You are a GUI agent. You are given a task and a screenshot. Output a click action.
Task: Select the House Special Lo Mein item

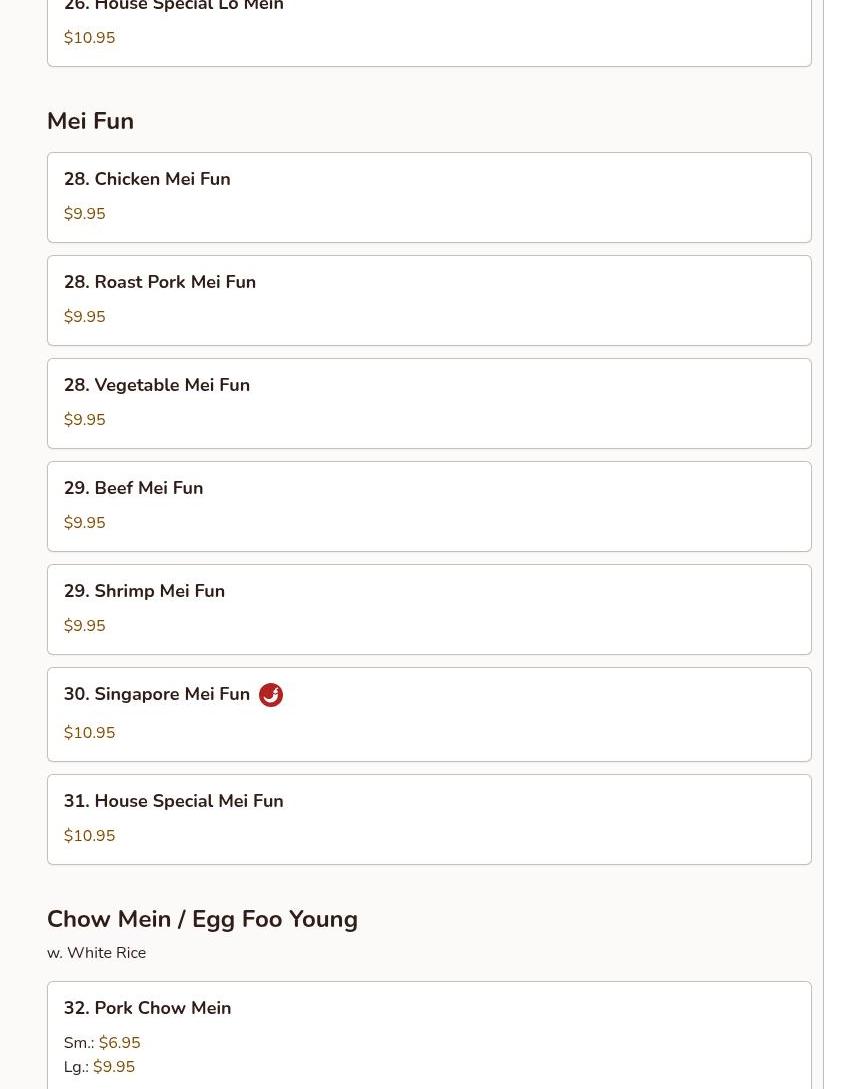tap(174, 8)
